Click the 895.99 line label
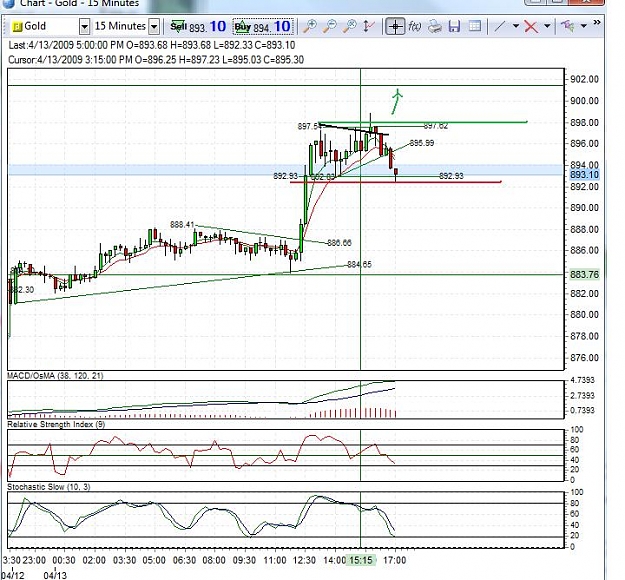Image resolution: width=625 pixels, height=580 pixels. [x=422, y=143]
